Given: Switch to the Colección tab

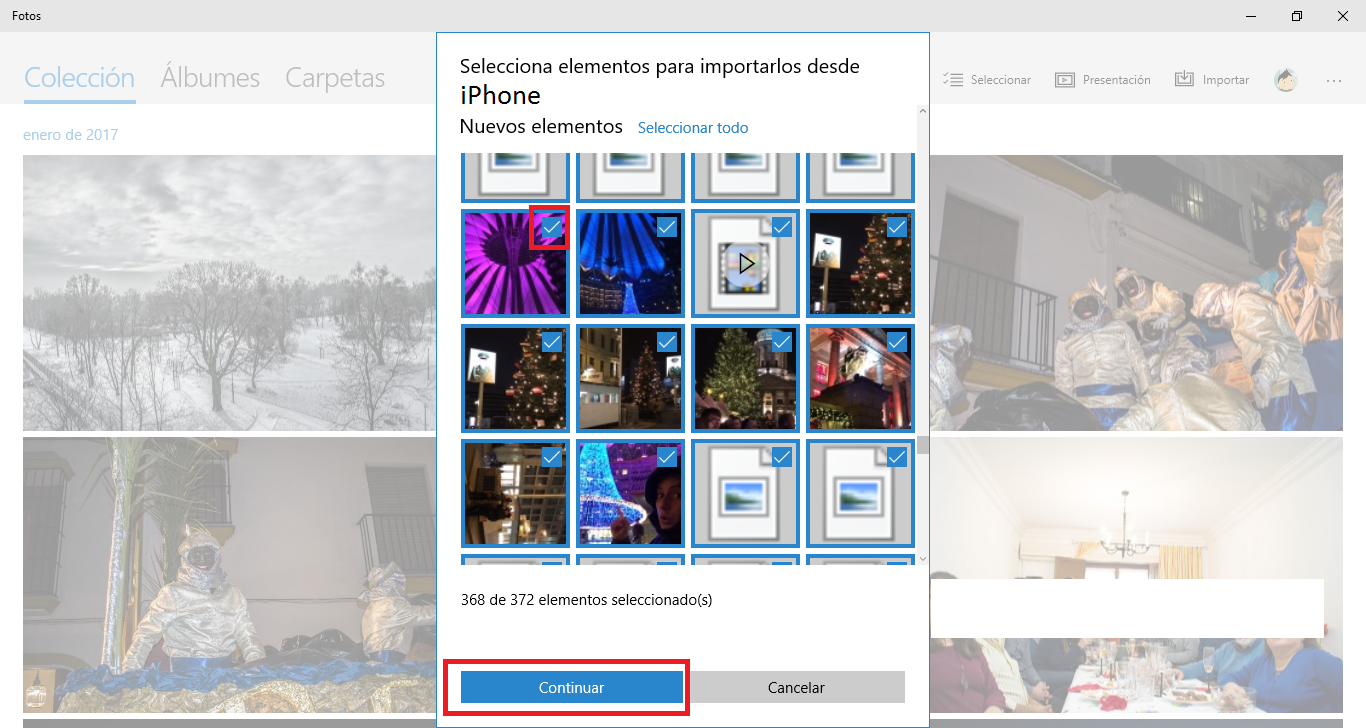Looking at the screenshot, I should point(79,78).
